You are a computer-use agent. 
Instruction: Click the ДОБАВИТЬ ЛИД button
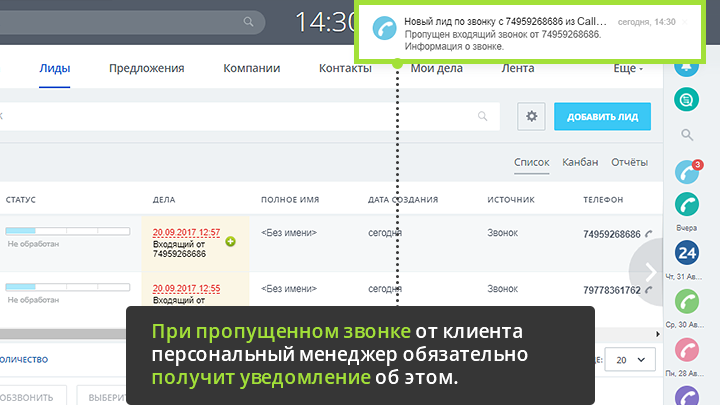(x=602, y=117)
